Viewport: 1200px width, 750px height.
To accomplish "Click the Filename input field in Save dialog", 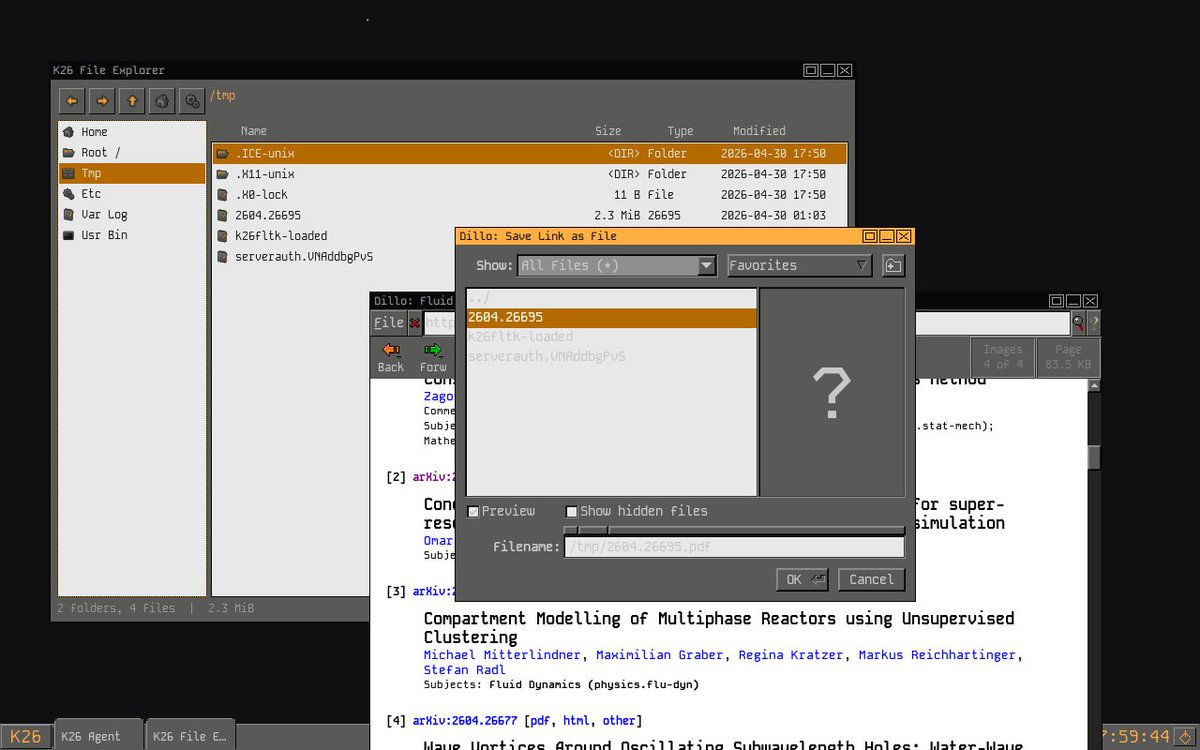I will click(x=734, y=547).
